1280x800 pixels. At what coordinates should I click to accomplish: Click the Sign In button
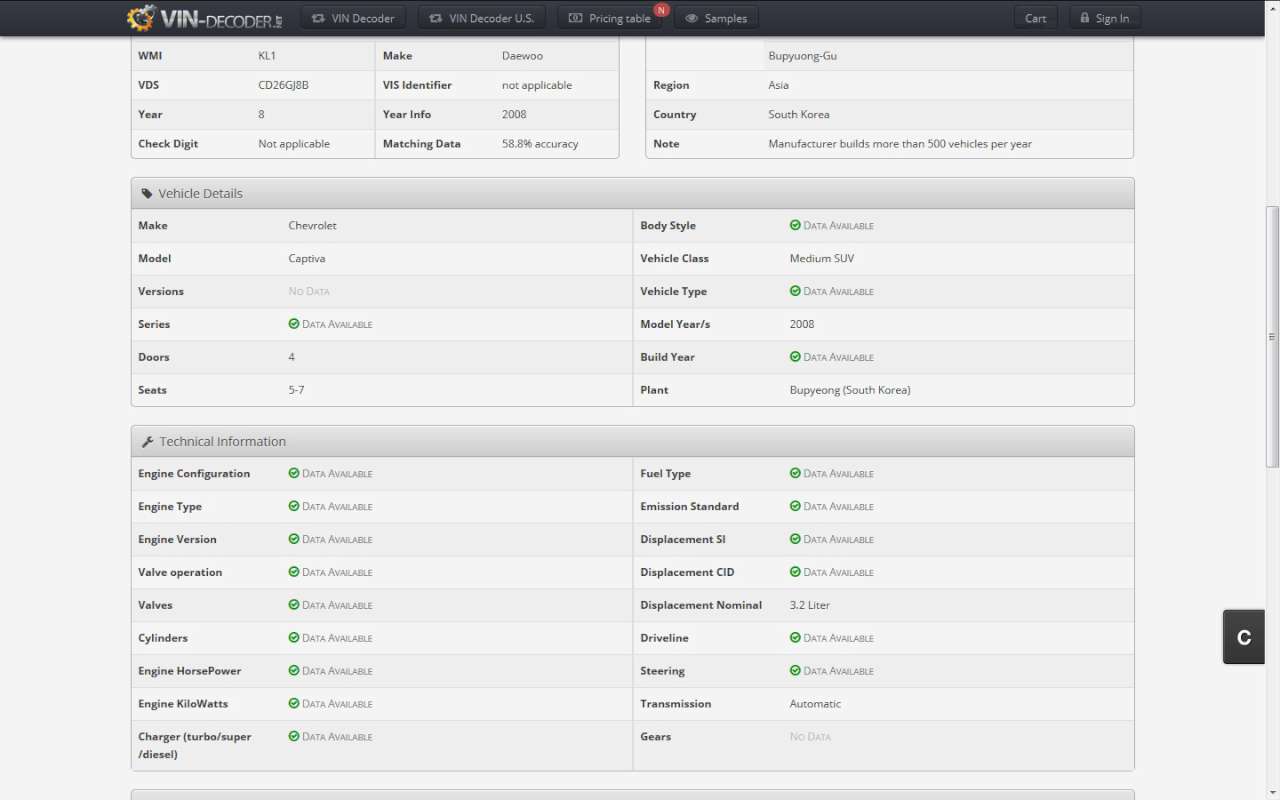pos(1104,18)
